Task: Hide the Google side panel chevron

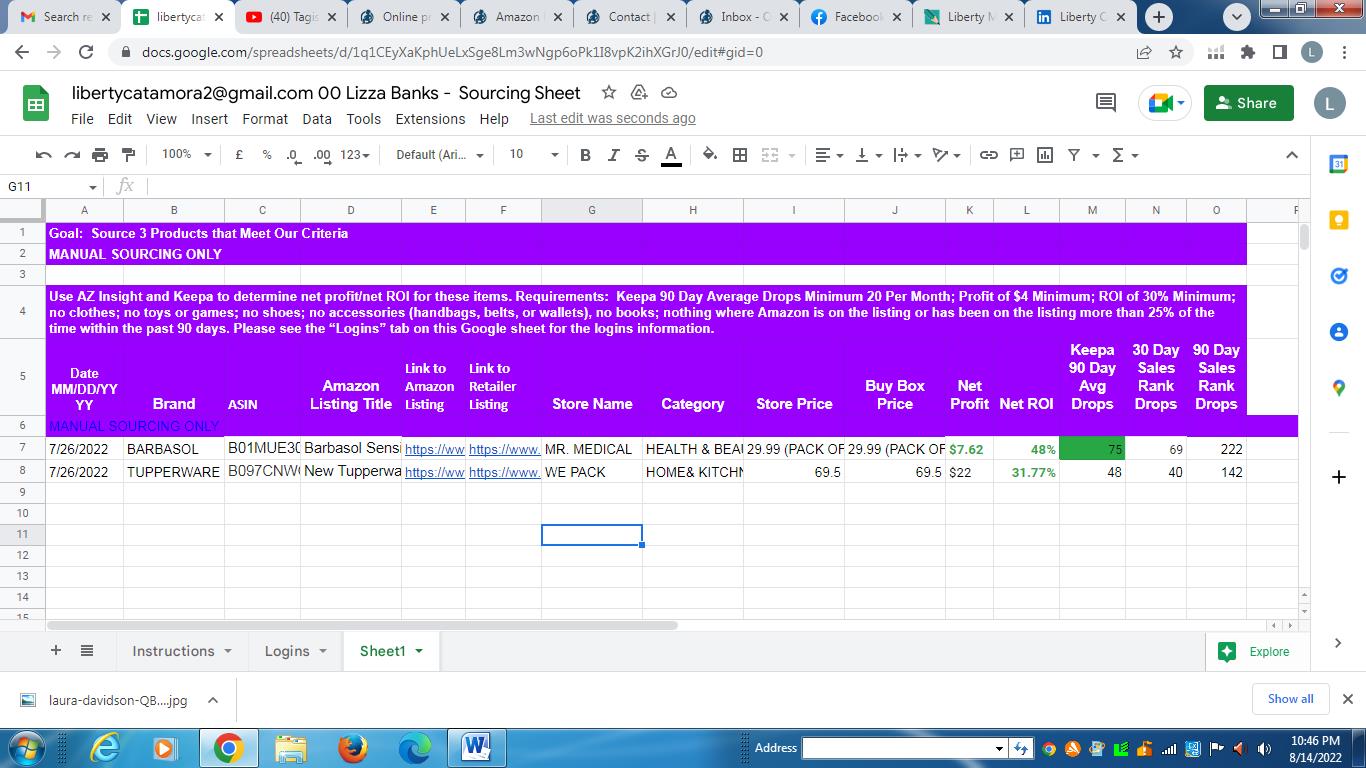Action: 1338,643
